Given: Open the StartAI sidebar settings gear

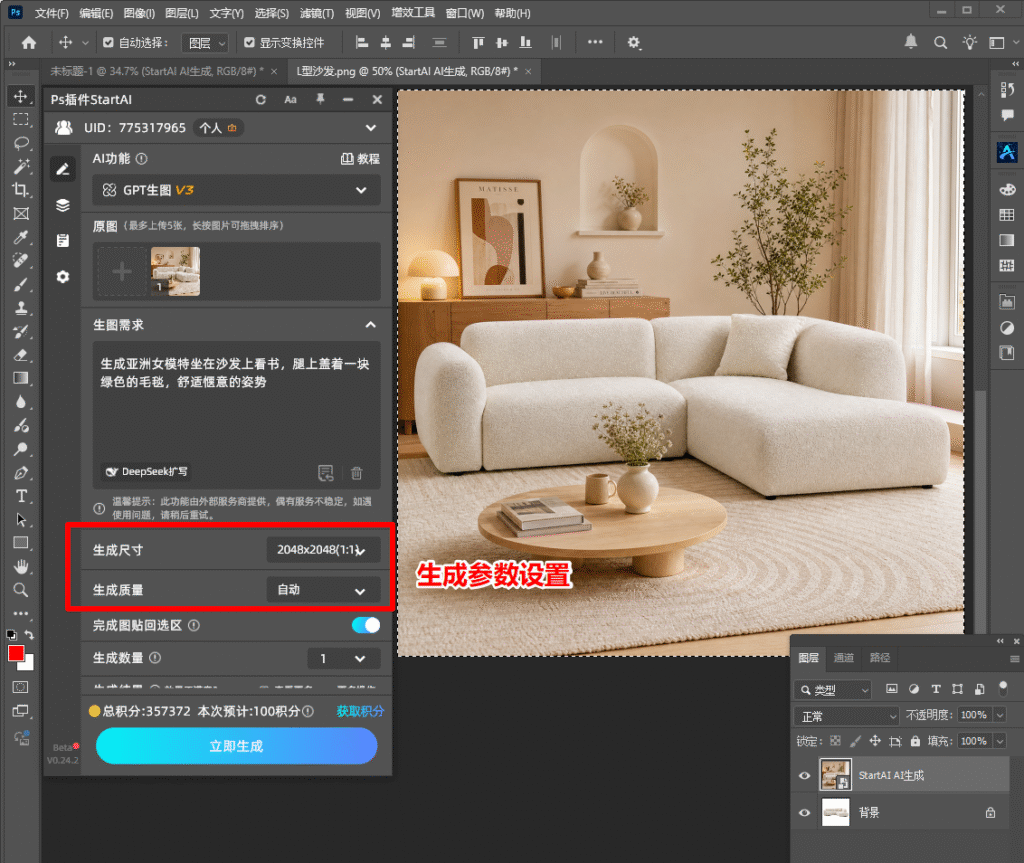Looking at the screenshot, I should click(x=63, y=276).
